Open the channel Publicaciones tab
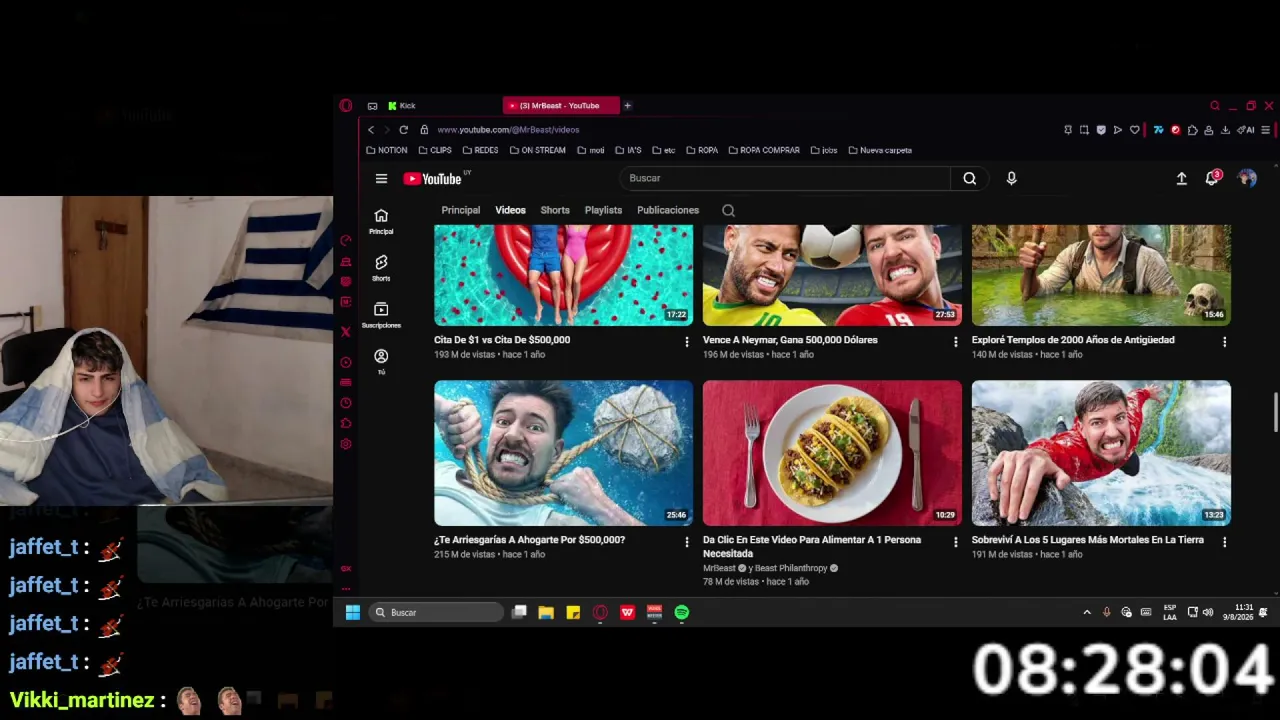 (x=668, y=211)
